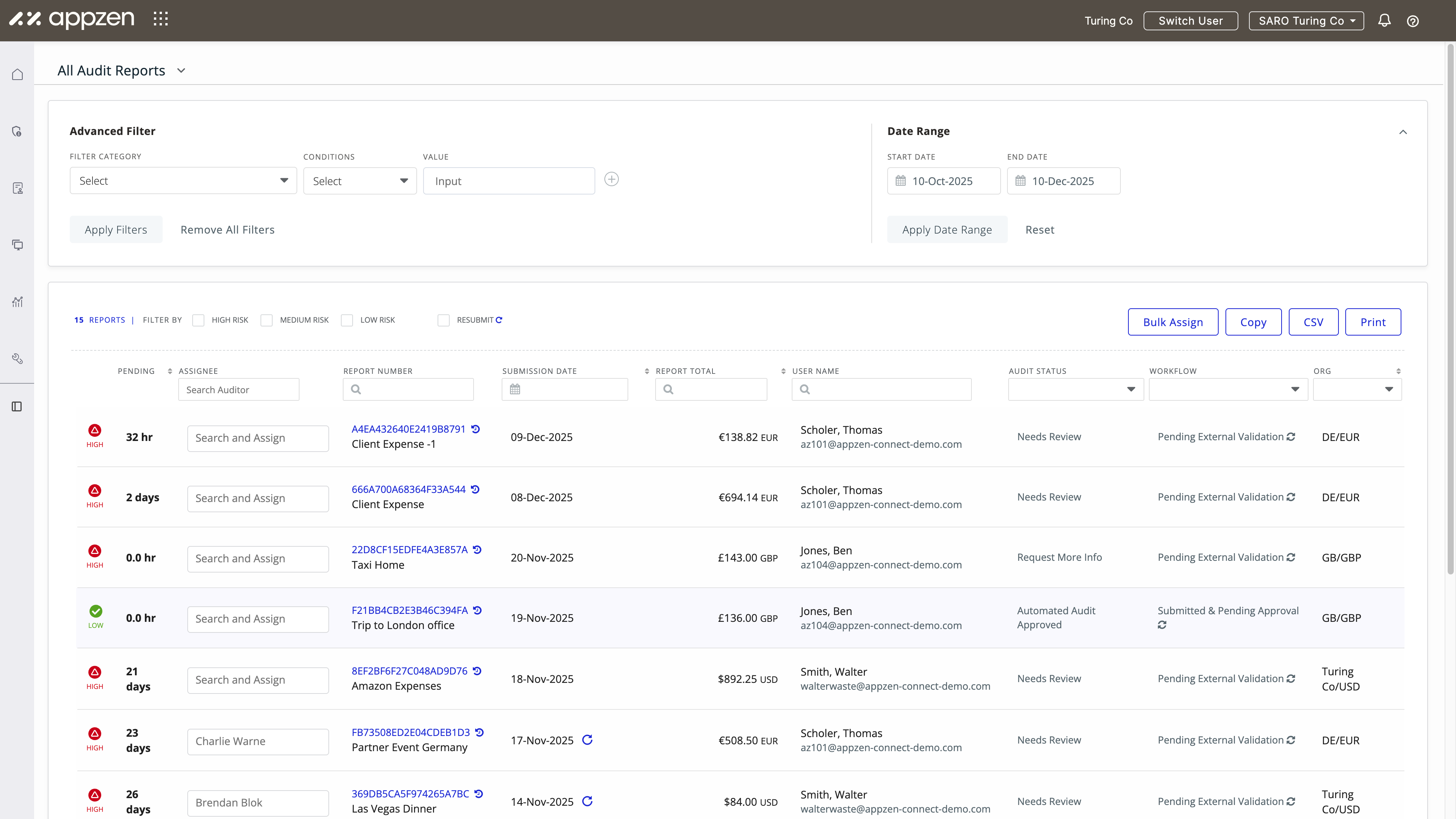This screenshot has height=819, width=1456.
Task: Collapse the Advanced Filter panel chevron
Action: [x=1403, y=132]
